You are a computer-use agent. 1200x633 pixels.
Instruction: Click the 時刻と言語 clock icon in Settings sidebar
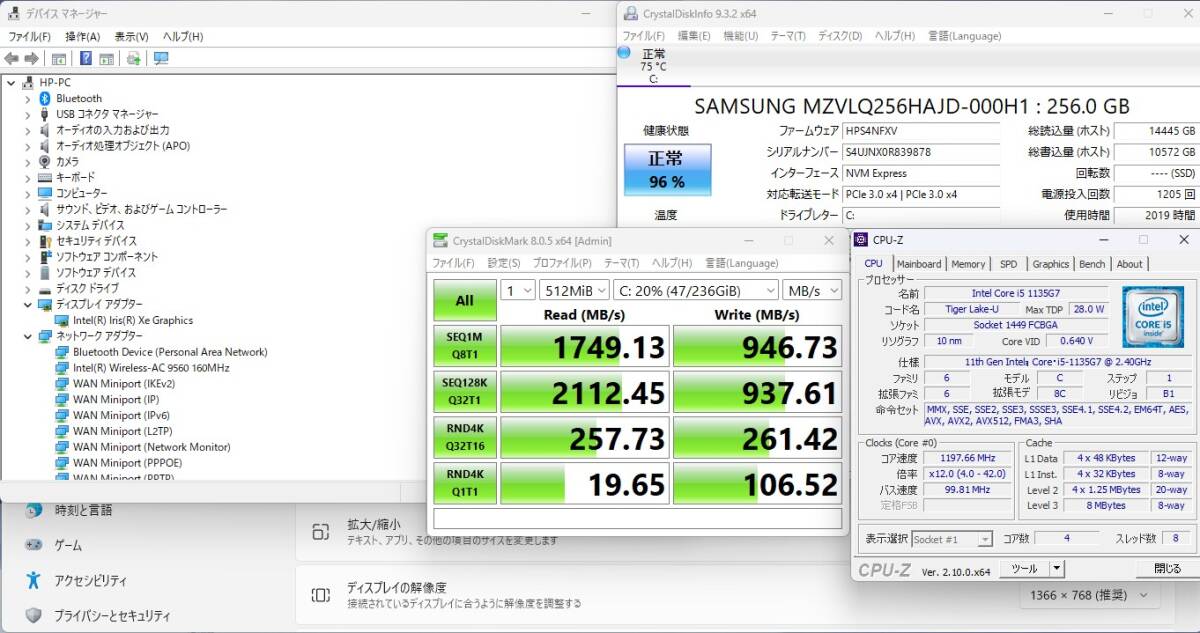33,510
